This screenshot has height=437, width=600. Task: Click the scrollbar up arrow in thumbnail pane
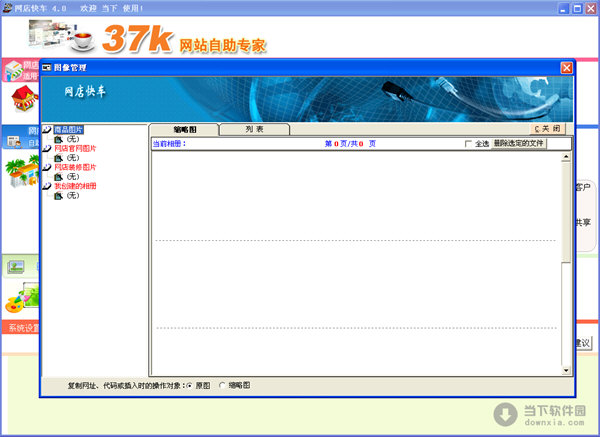point(566,157)
